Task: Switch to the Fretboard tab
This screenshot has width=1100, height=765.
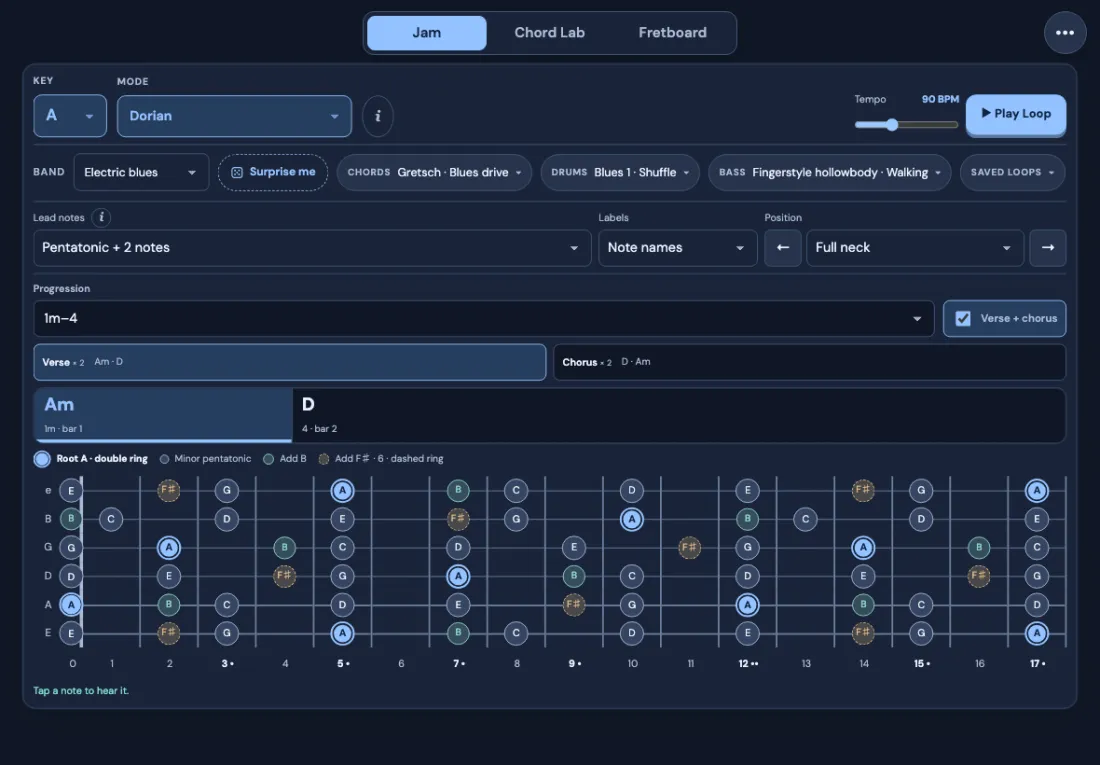Action: tap(672, 33)
